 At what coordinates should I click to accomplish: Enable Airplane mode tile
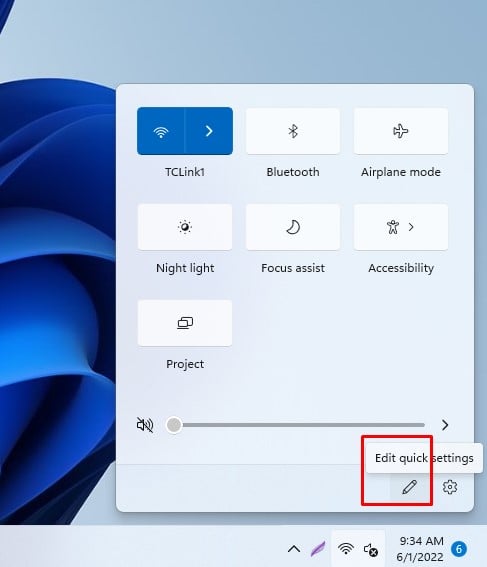coord(401,131)
